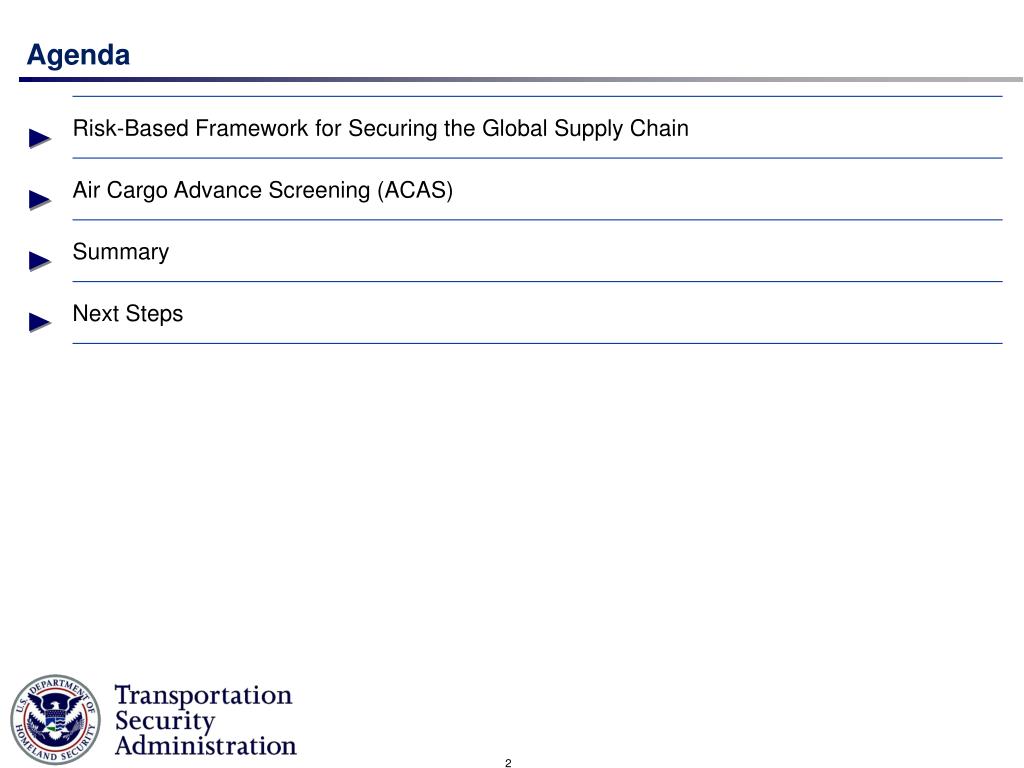Screen dimensions: 1024x768
Task: Click the slide page number 2
Action: point(508,763)
